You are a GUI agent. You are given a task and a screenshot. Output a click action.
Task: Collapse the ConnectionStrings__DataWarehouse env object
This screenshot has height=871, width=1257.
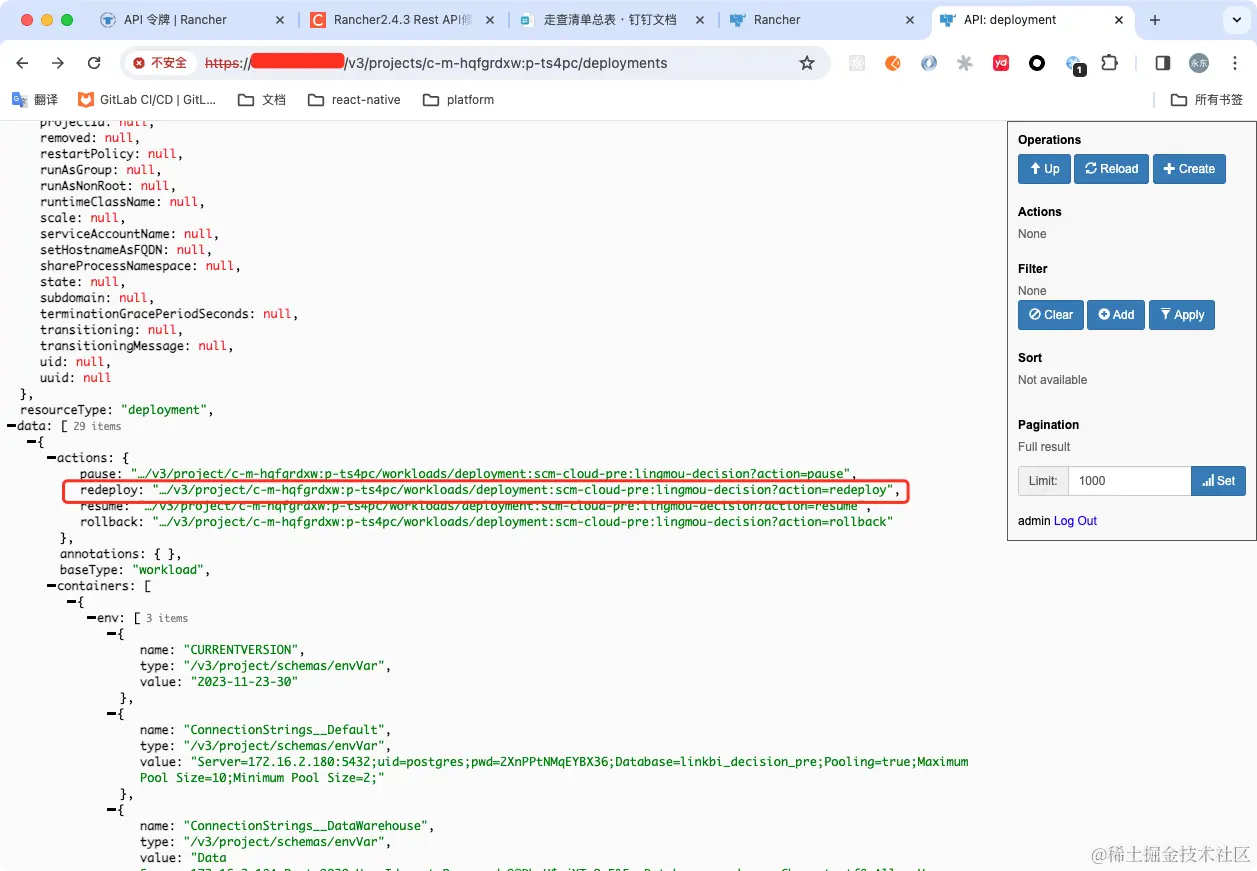(x=111, y=810)
